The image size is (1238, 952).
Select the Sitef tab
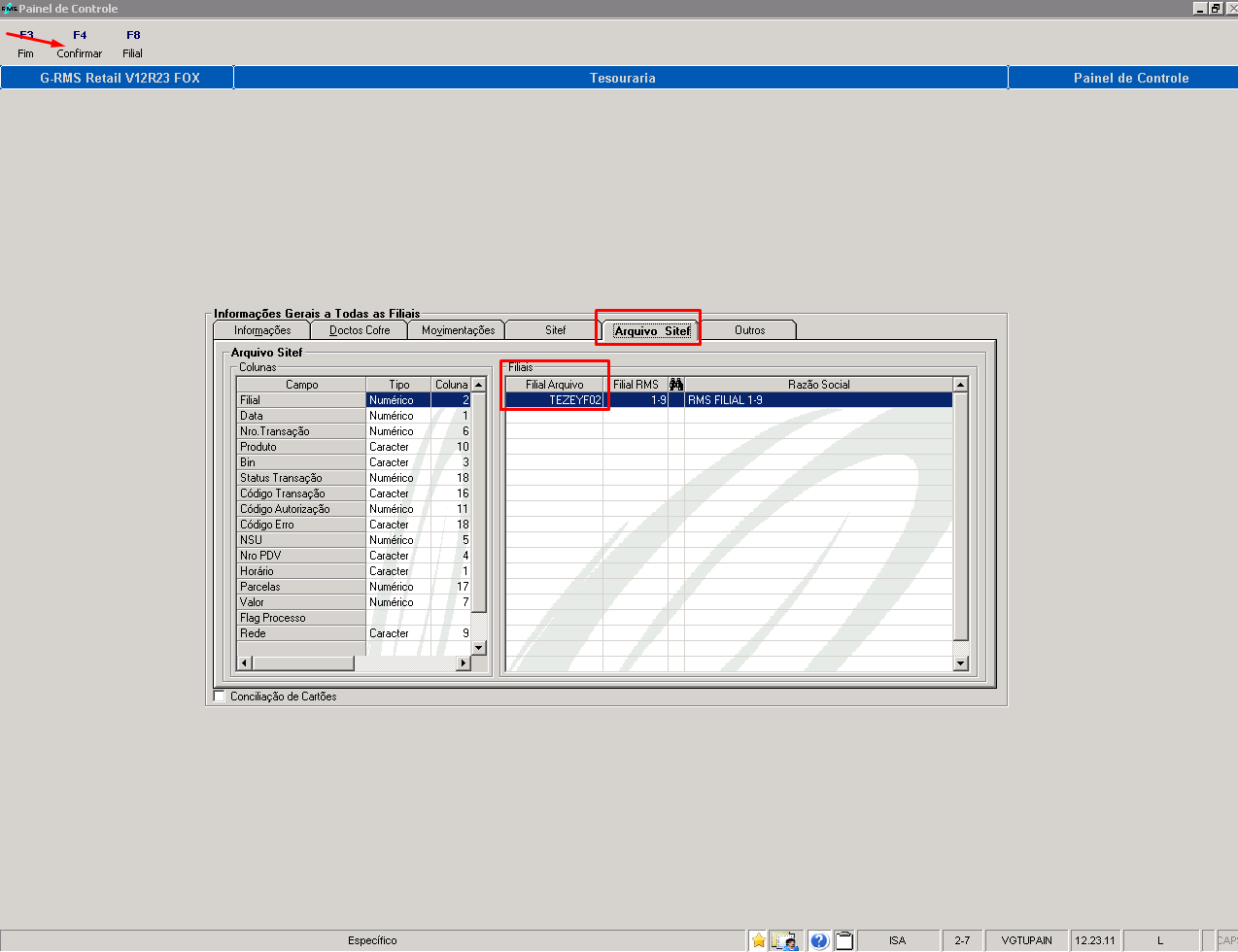click(555, 330)
